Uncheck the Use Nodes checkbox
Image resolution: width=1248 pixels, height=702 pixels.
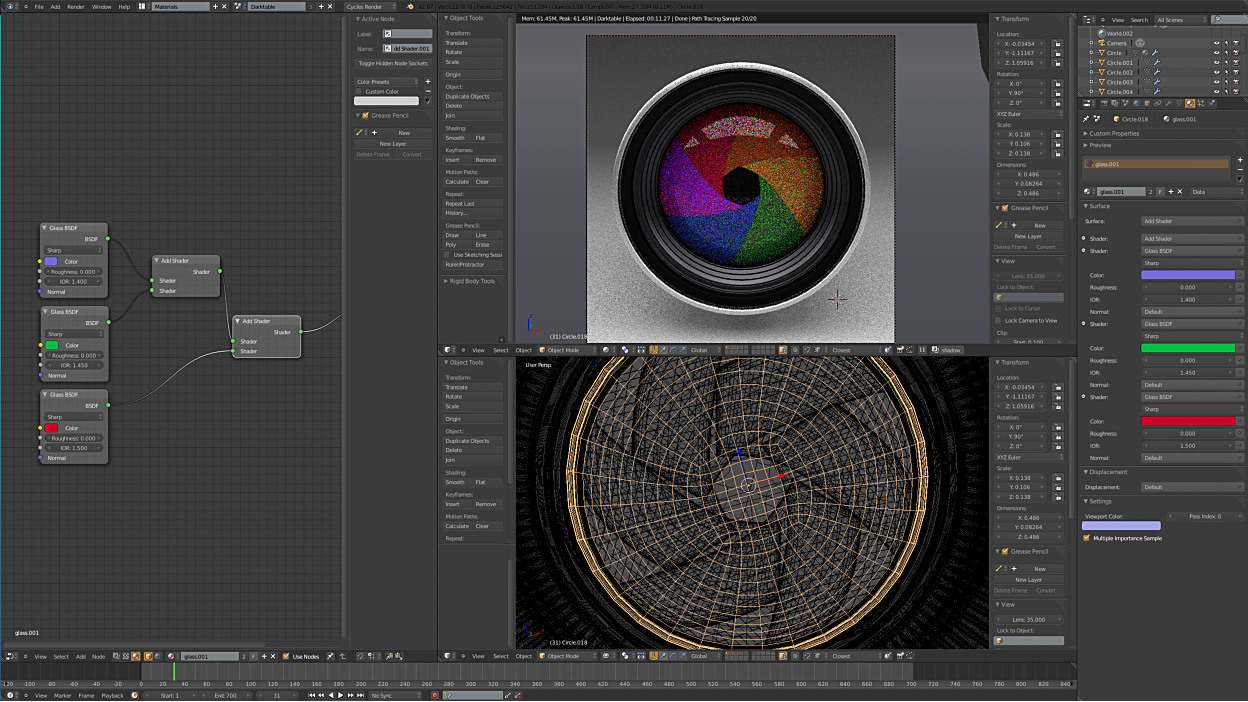click(286, 656)
